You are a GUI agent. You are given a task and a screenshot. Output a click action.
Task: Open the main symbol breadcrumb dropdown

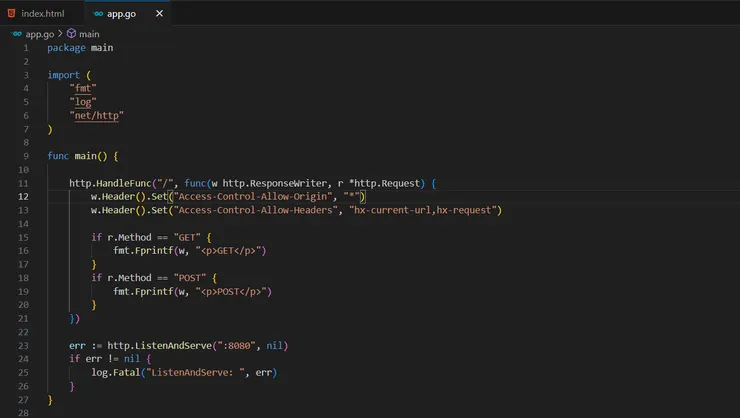(89, 33)
